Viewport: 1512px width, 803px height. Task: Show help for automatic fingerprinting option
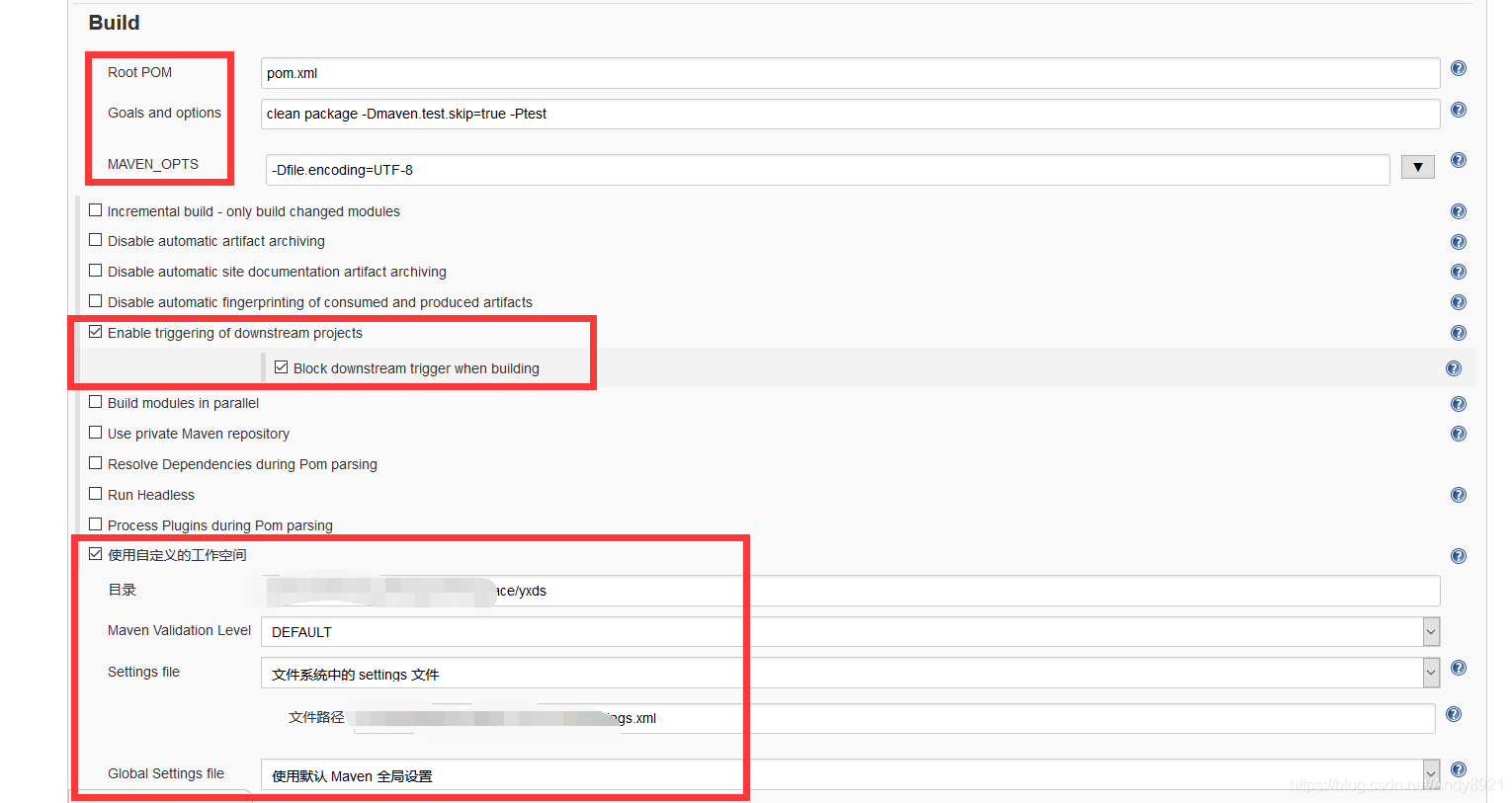pos(1458,302)
